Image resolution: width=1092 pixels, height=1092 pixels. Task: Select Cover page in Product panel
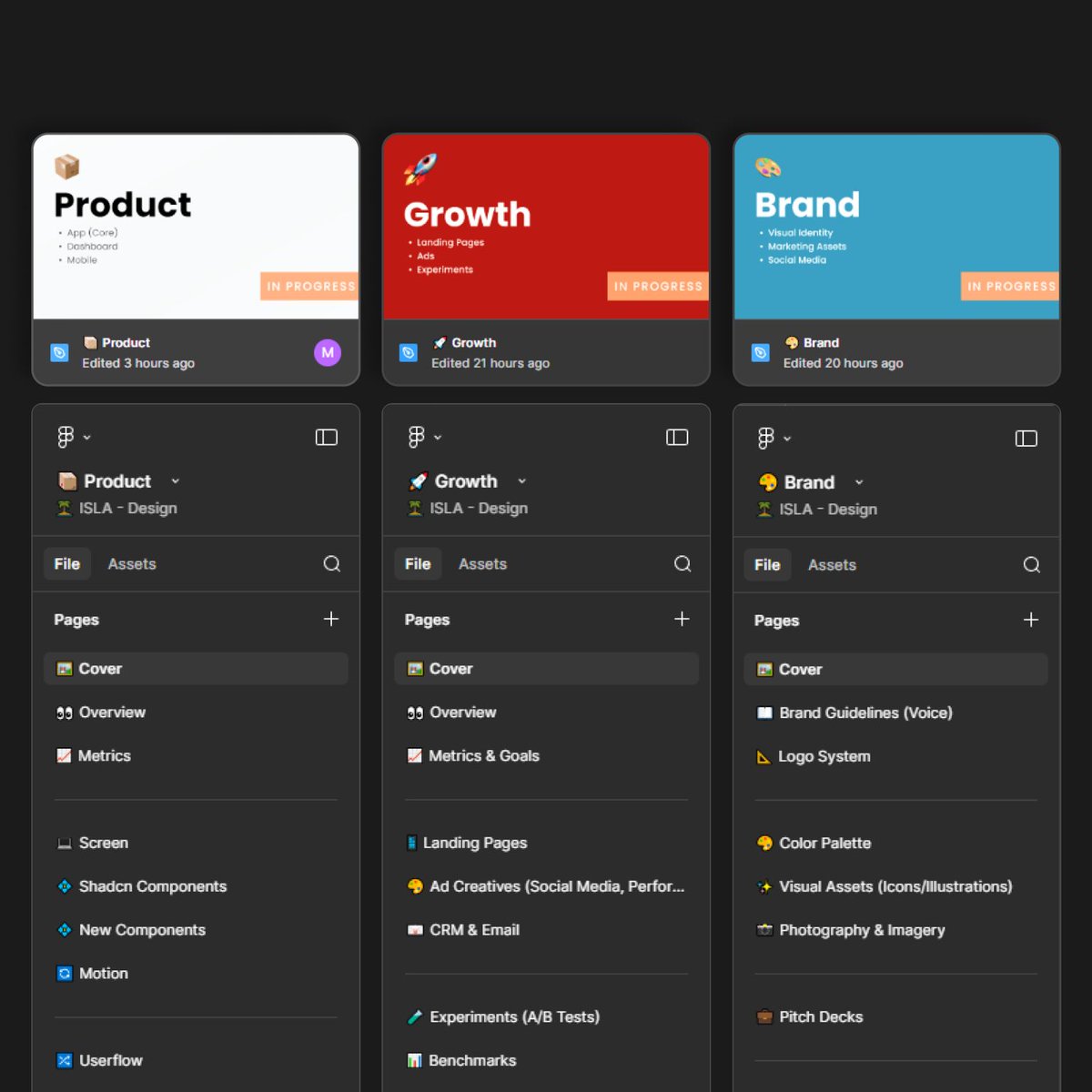coord(196,669)
